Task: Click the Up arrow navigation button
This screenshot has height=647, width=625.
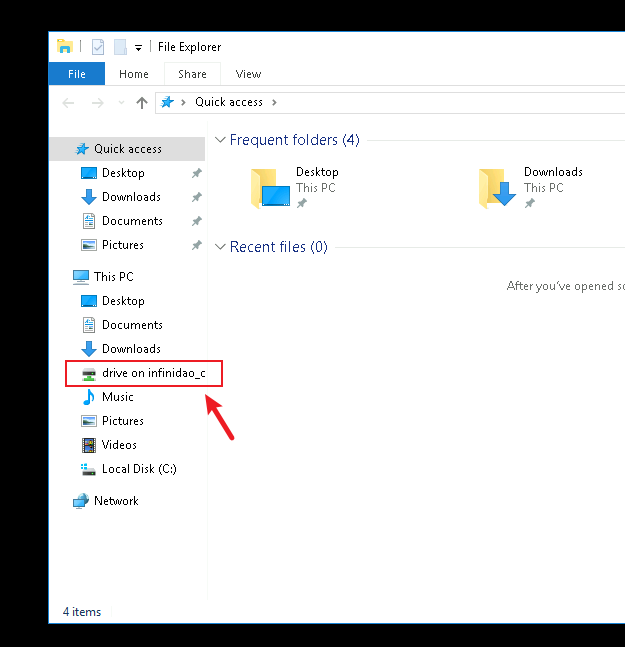Action: click(142, 102)
